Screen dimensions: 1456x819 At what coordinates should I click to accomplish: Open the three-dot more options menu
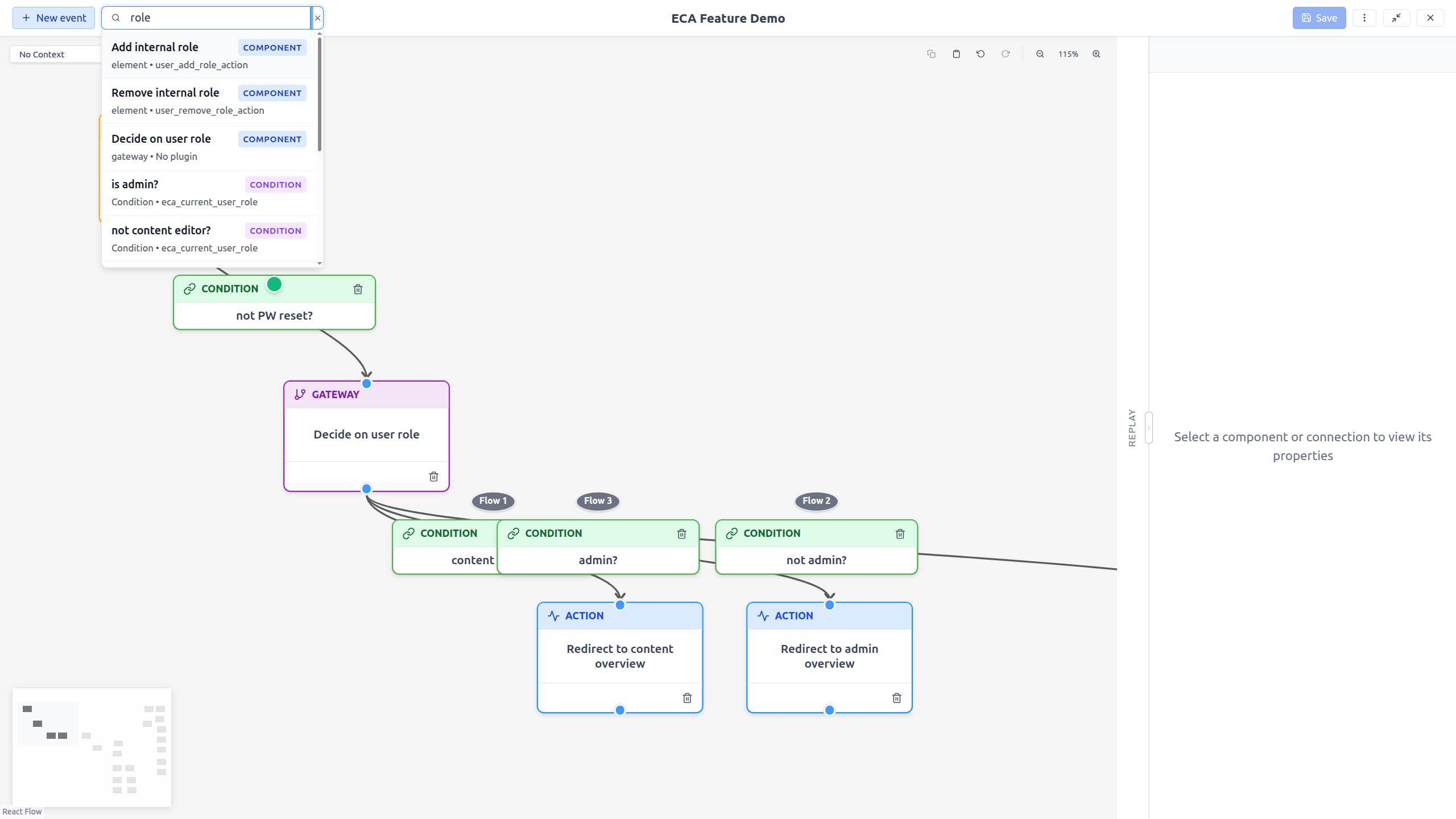(1364, 18)
